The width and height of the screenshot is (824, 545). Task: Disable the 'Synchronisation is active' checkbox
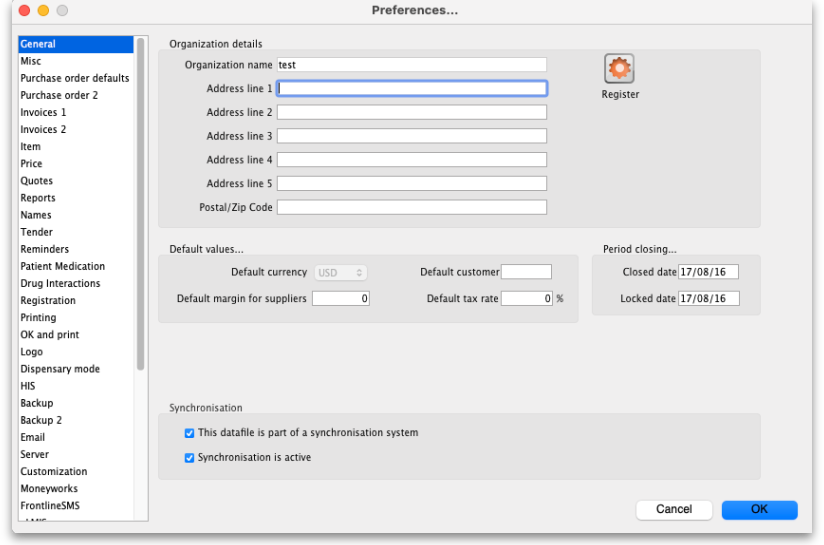click(190, 458)
